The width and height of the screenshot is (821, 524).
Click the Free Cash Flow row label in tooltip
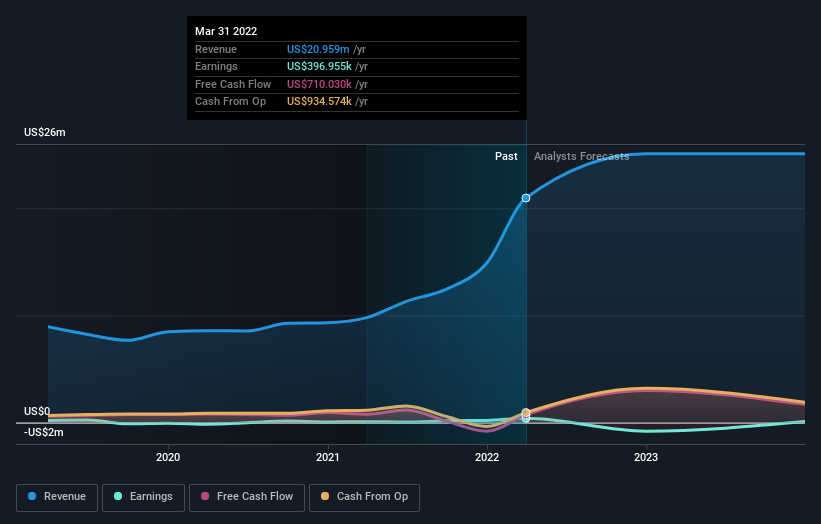(x=233, y=84)
